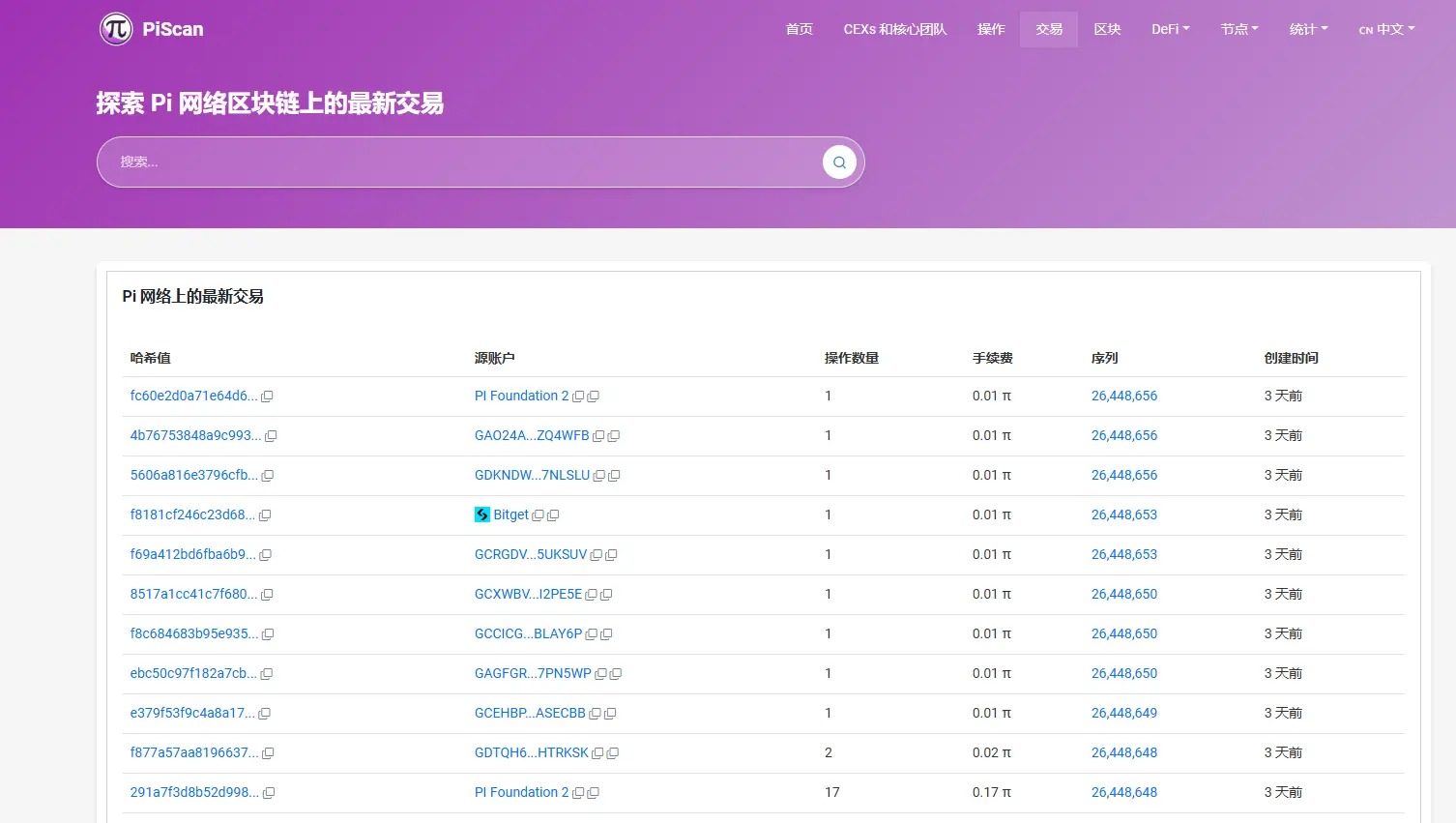Expand the DeFi dropdown menu
1456x823 pixels.
[x=1171, y=29]
